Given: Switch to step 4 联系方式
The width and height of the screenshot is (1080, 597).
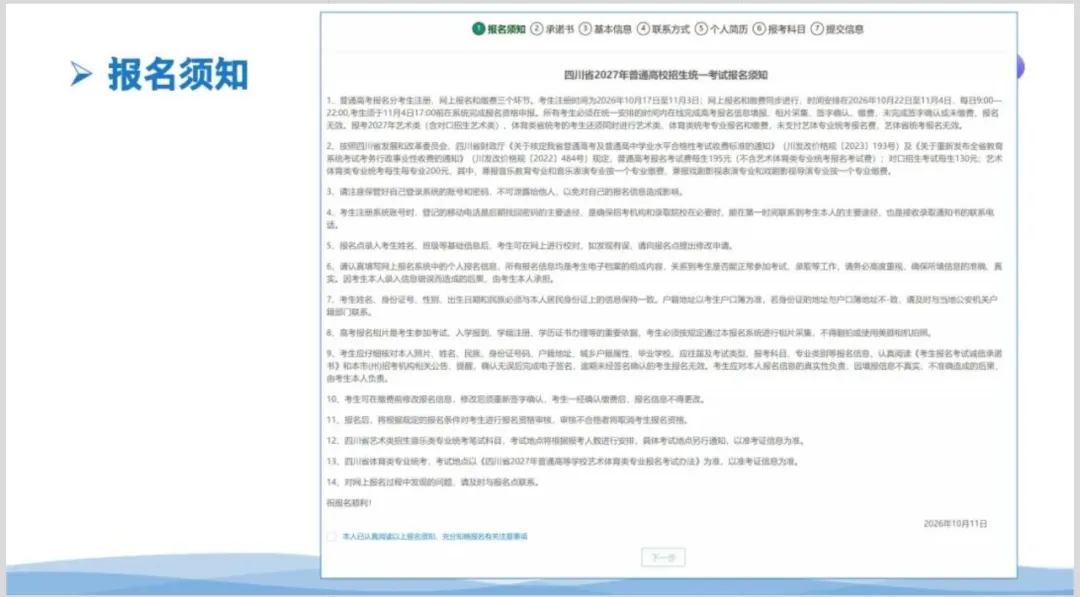Looking at the screenshot, I should coord(663,29).
